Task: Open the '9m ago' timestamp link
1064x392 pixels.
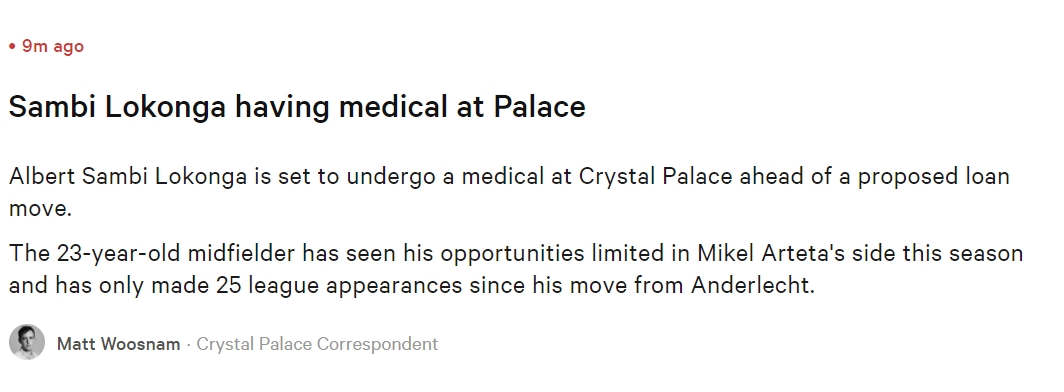Action: click(53, 46)
